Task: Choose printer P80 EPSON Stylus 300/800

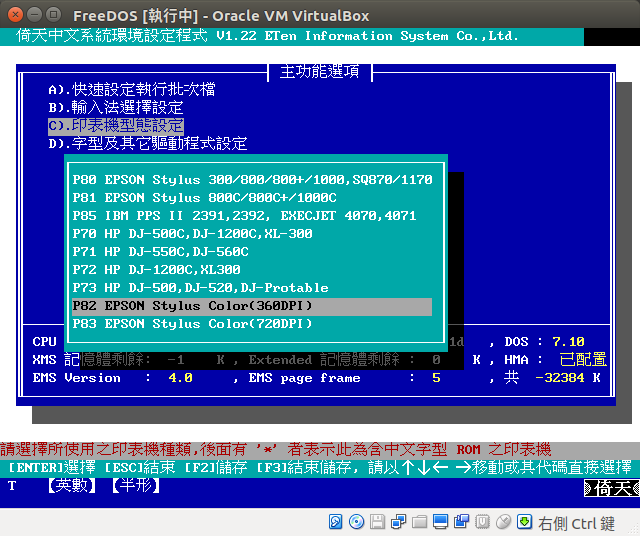Action: click(252, 180)
